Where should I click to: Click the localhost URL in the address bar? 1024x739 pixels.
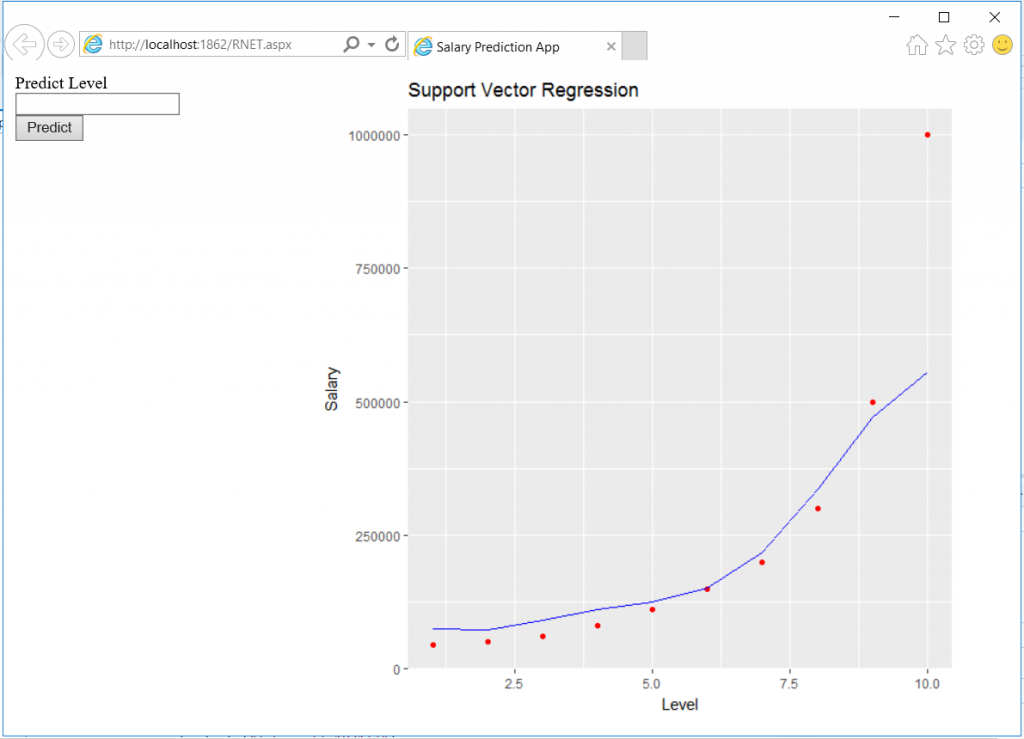200,44
